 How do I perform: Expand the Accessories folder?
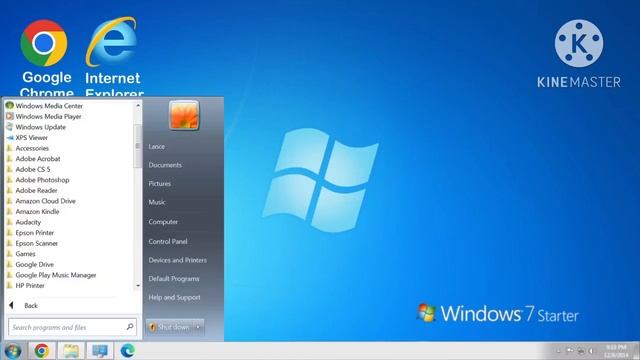[x=32, y=148]
